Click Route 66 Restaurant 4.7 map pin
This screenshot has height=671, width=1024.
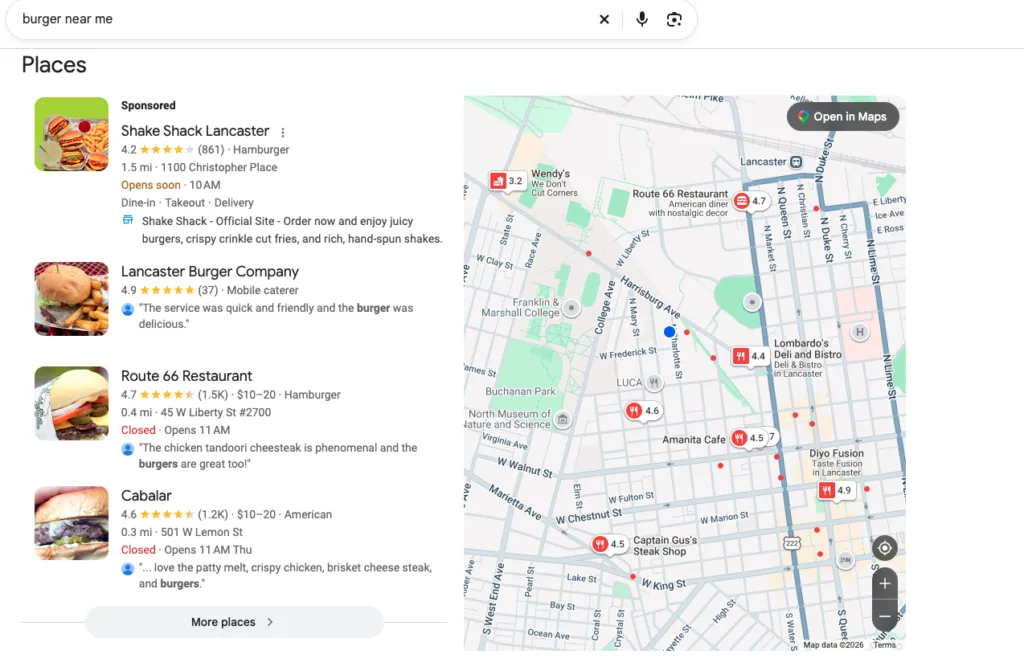pos(750,201)
